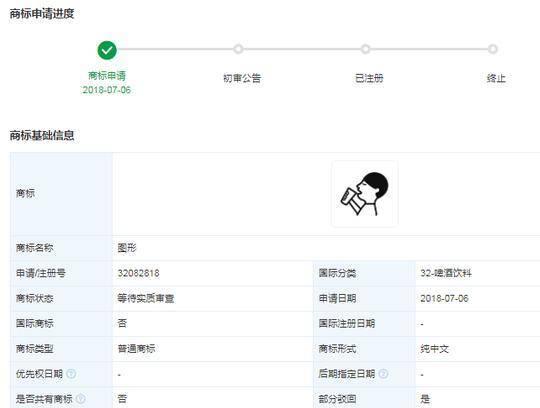Image resolution: width=540 pixels, height=408 pixels.
Task: Select registration number 32082818
Action: 138,273
